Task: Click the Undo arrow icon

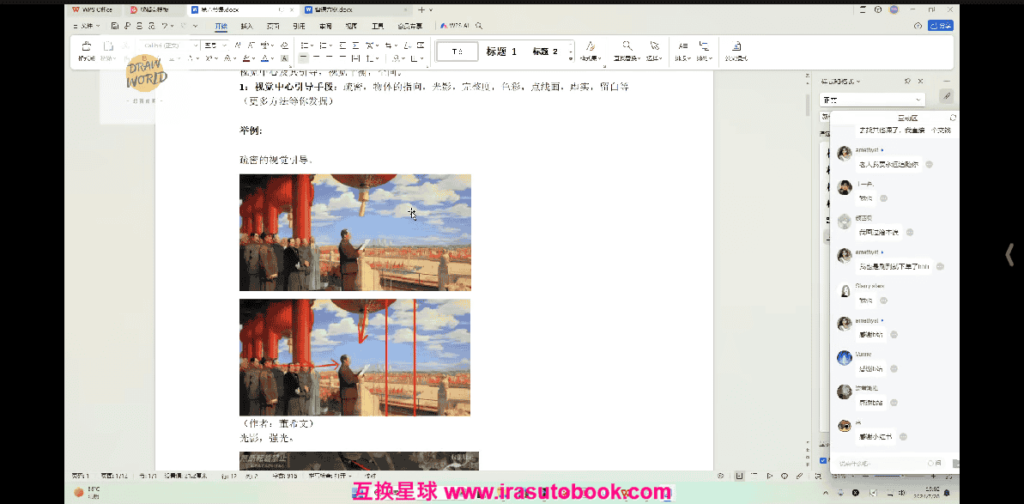Action: point(165,26)
